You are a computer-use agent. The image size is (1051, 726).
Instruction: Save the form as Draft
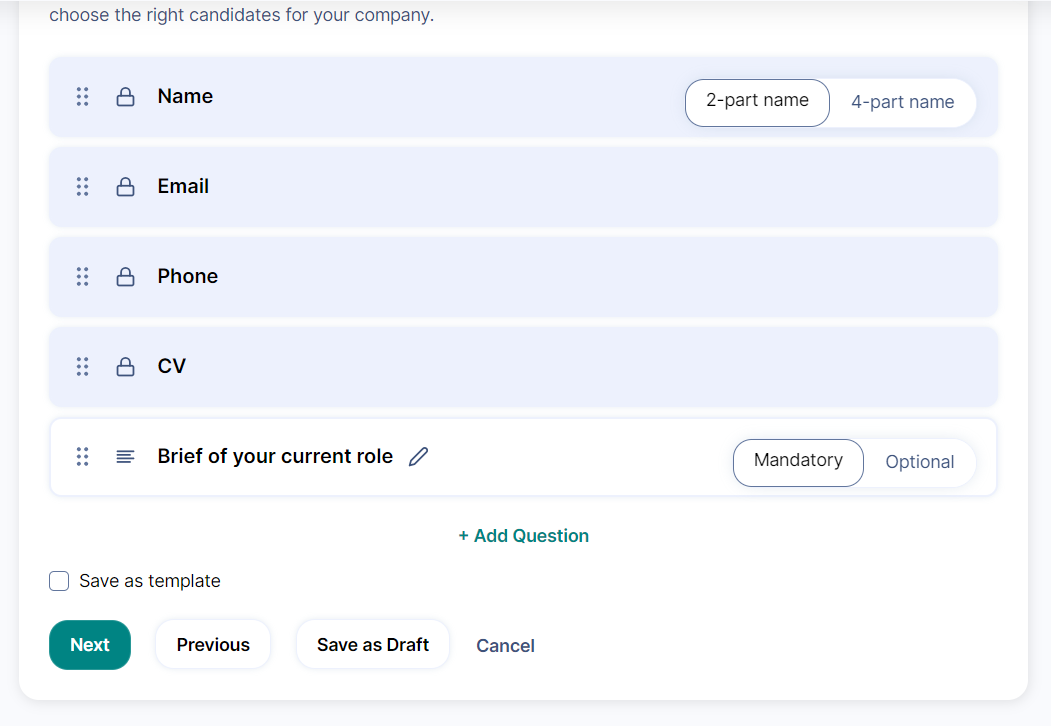(373, 645)
